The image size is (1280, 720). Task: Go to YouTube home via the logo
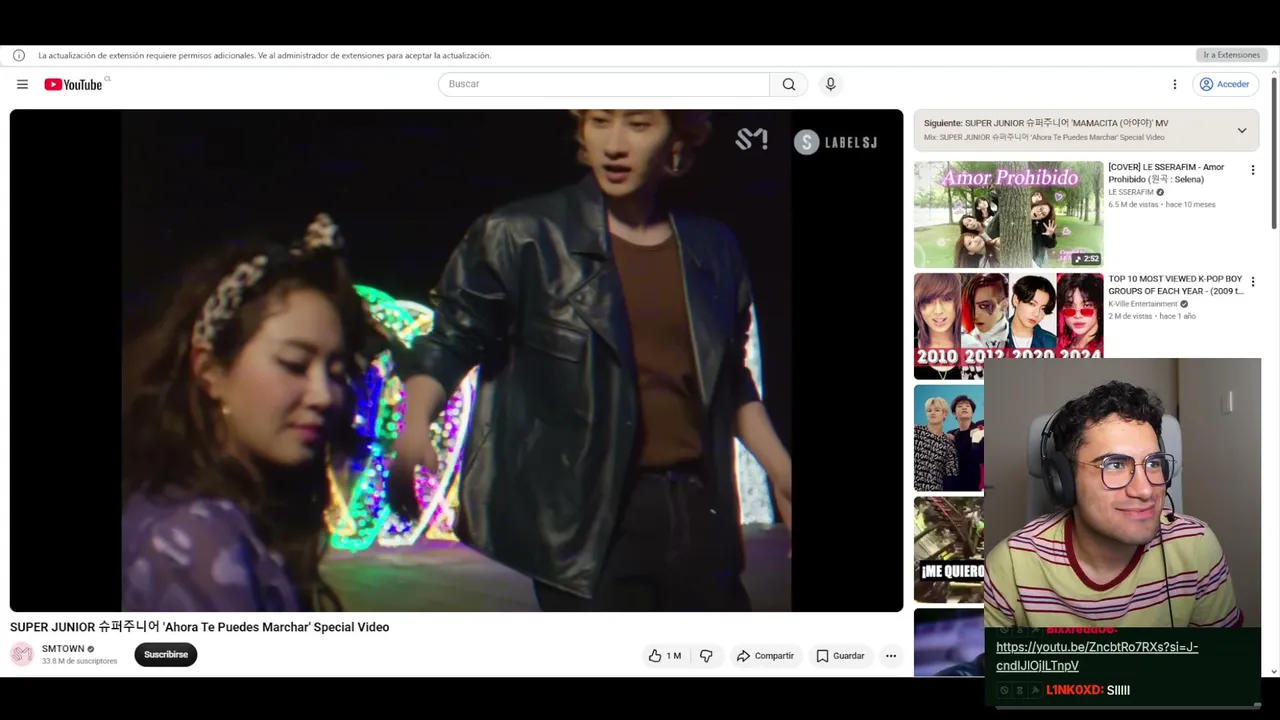click(x=73, y=84)
